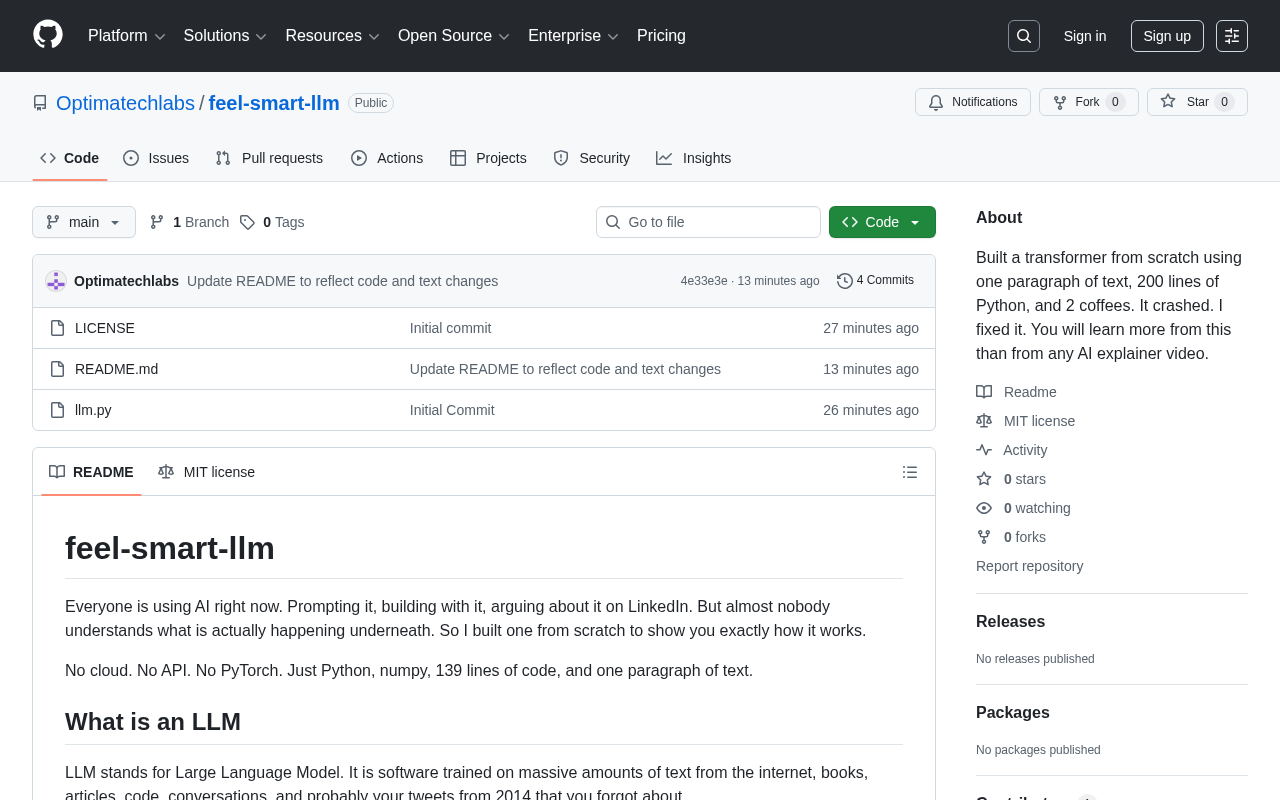Click the MIT license scales icon
This screenshot has height=800, width=1280.
click(x=983, y=420)
